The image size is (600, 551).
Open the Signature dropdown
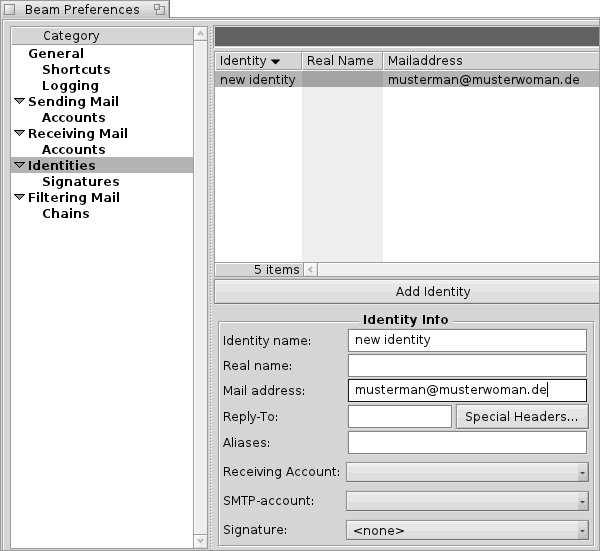point(467,530)
